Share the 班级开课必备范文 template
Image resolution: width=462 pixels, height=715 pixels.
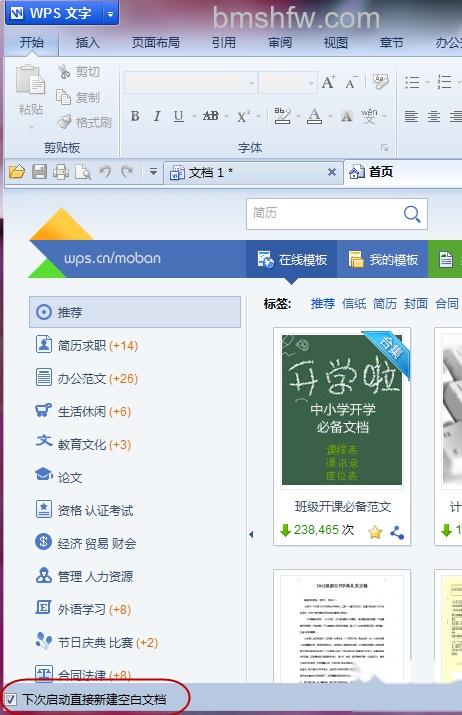pos(397,532)
